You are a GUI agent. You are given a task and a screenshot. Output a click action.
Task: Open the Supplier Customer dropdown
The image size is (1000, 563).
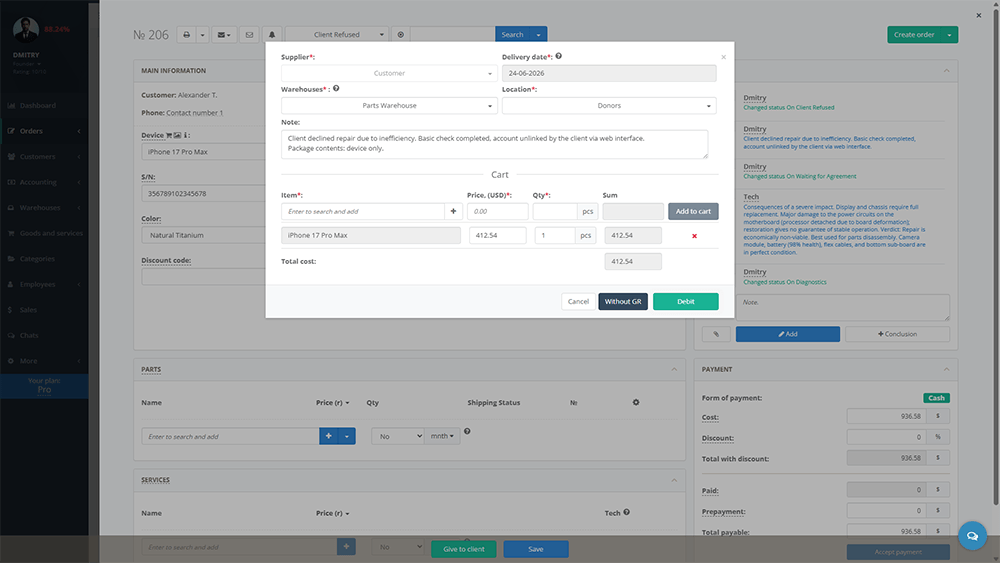[x=389, y=73]
